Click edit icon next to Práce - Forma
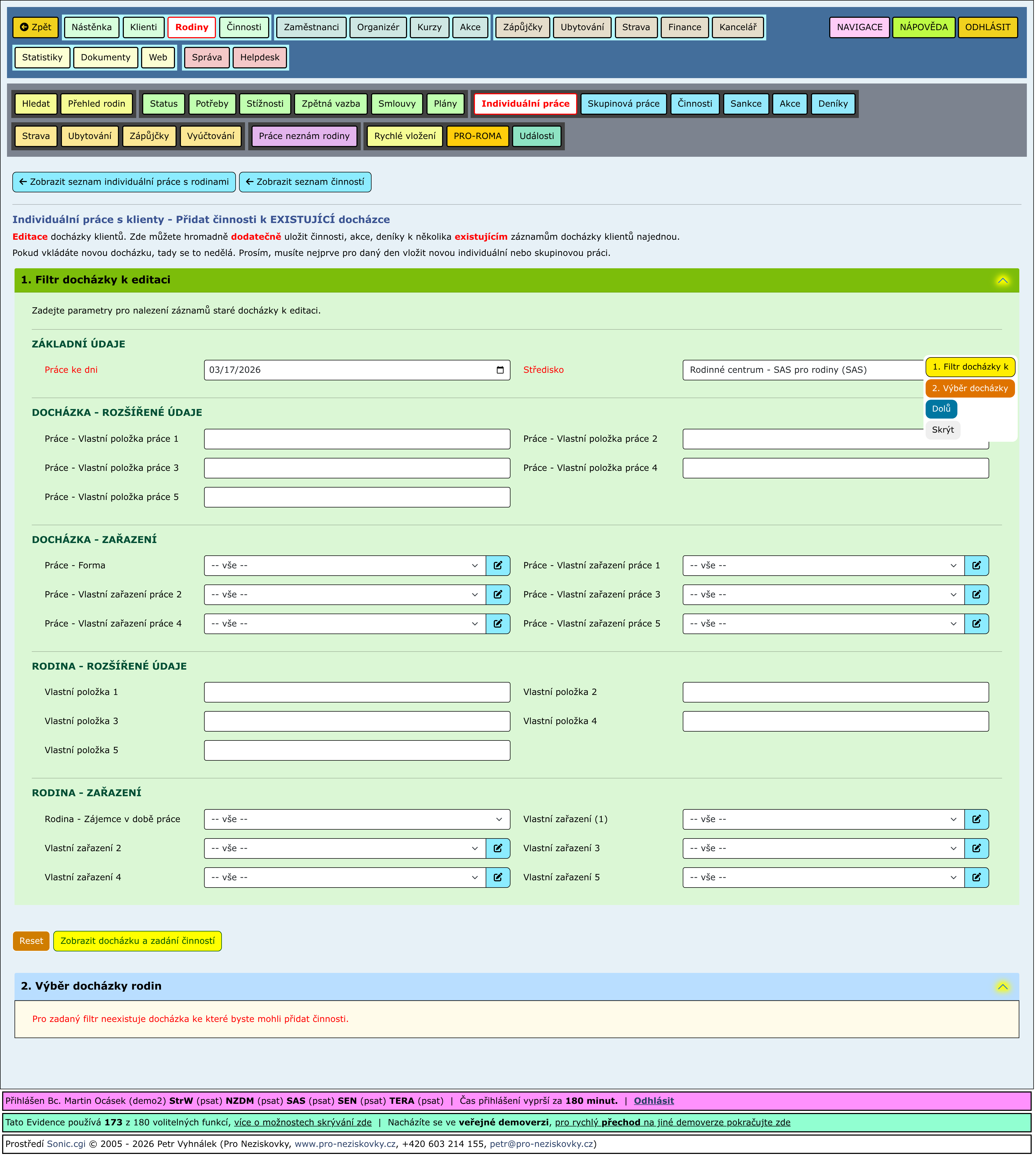1036x1169 pixels. (498, 566)
